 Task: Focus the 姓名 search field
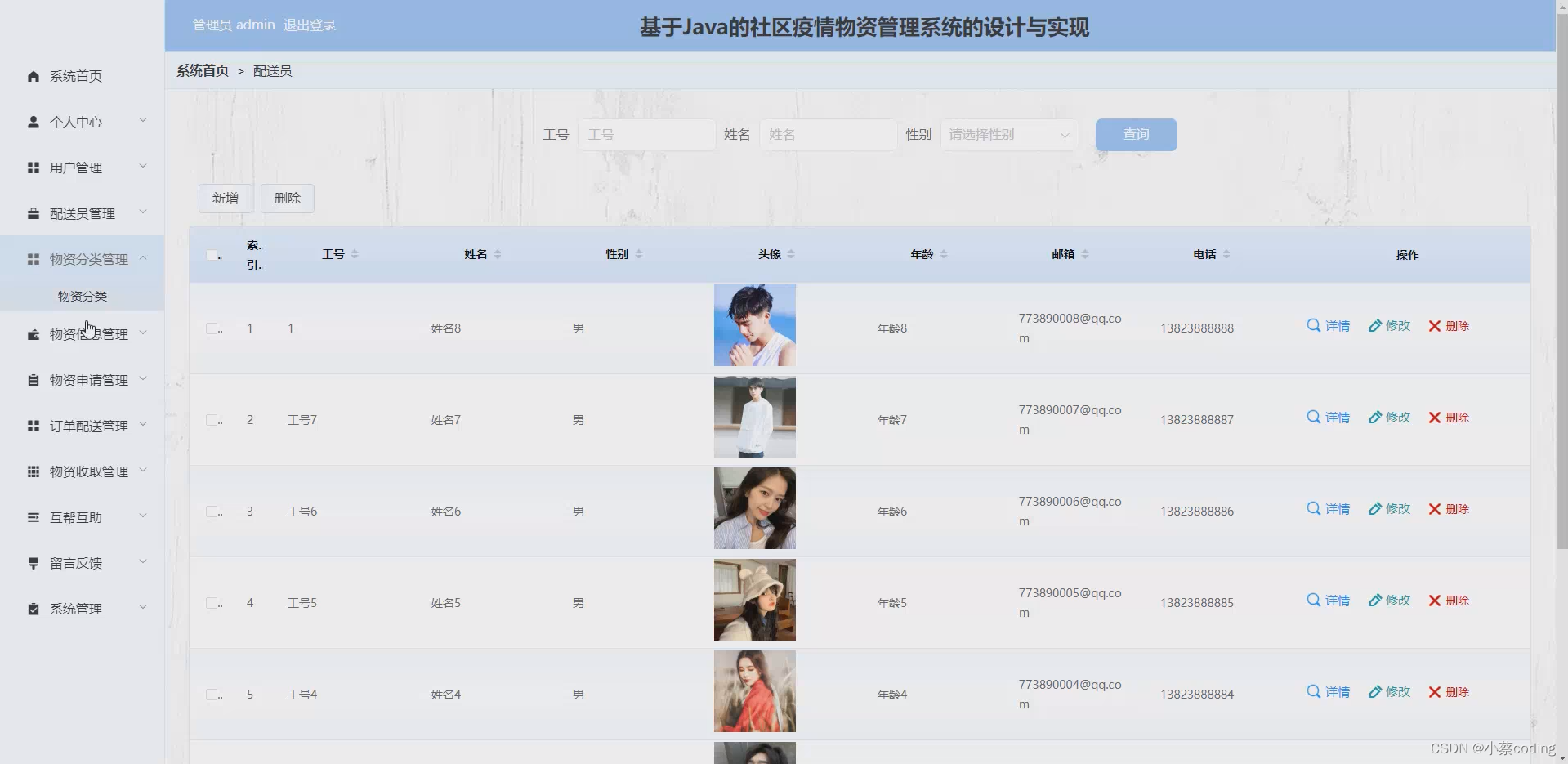coord(829,135)
